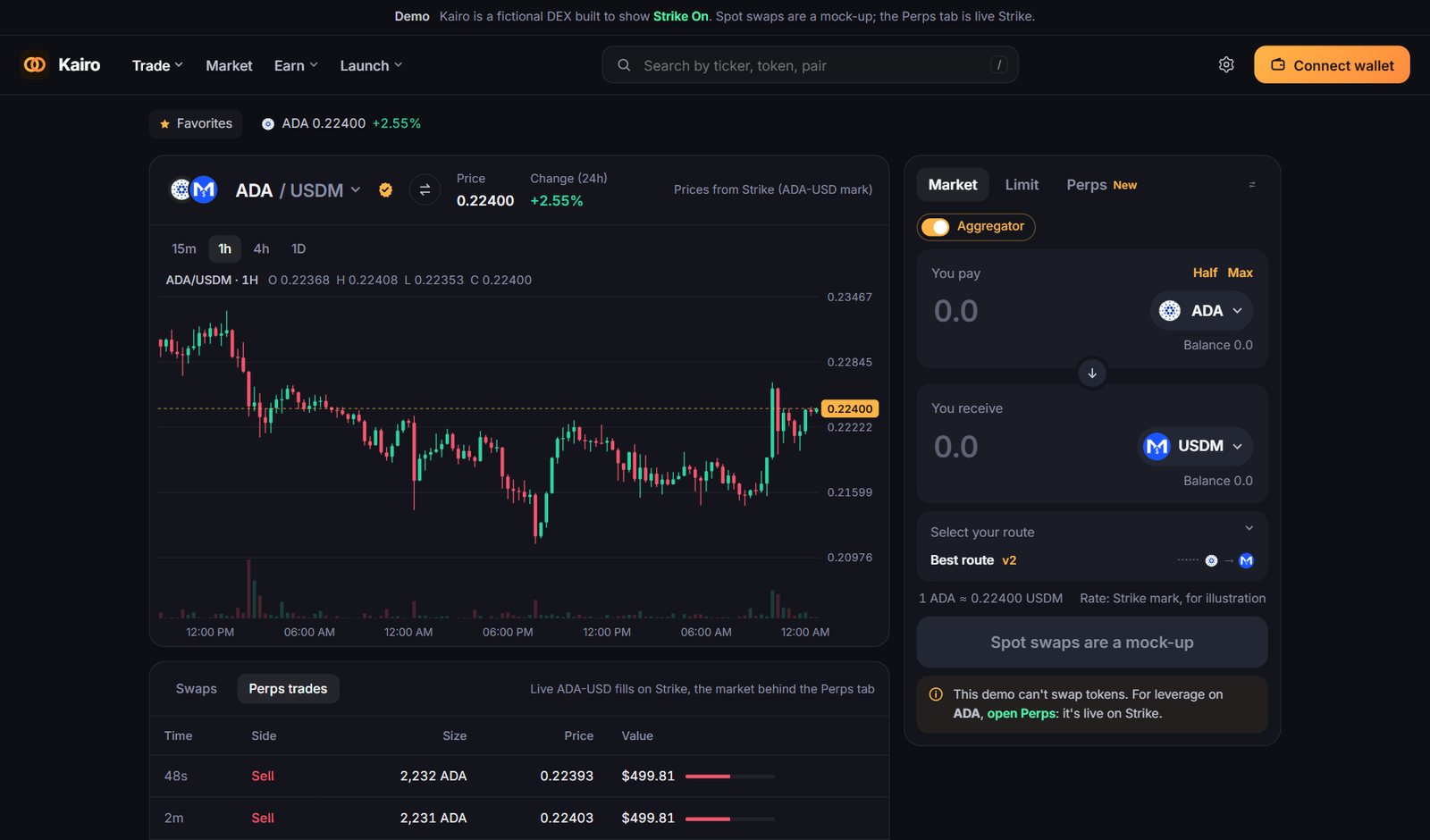Click the open Perps link
This screenshot has height=840, width=1430.
pyautogui.click(x=1022, y=713)
